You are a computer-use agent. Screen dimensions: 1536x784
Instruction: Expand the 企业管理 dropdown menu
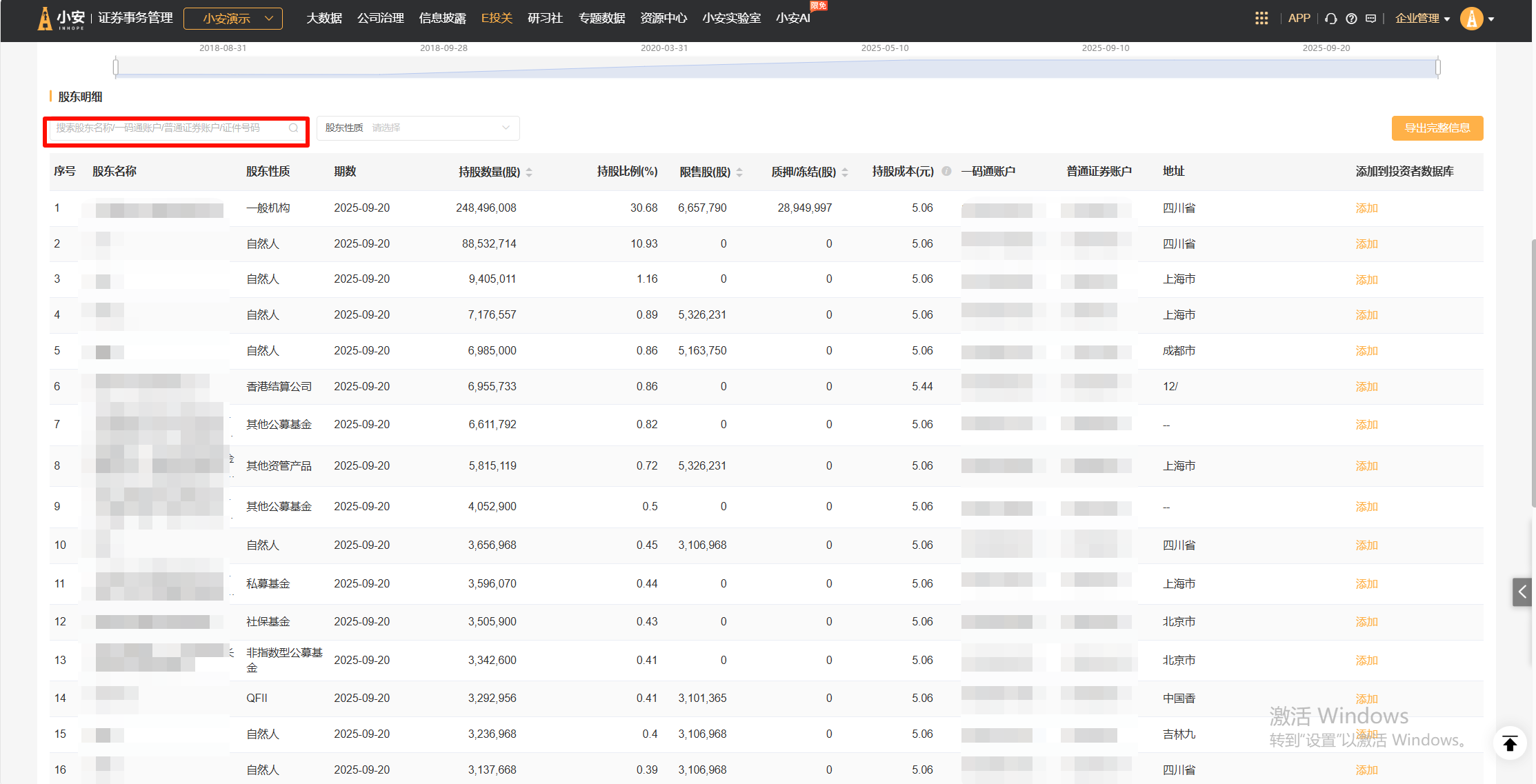[1422, 19]
